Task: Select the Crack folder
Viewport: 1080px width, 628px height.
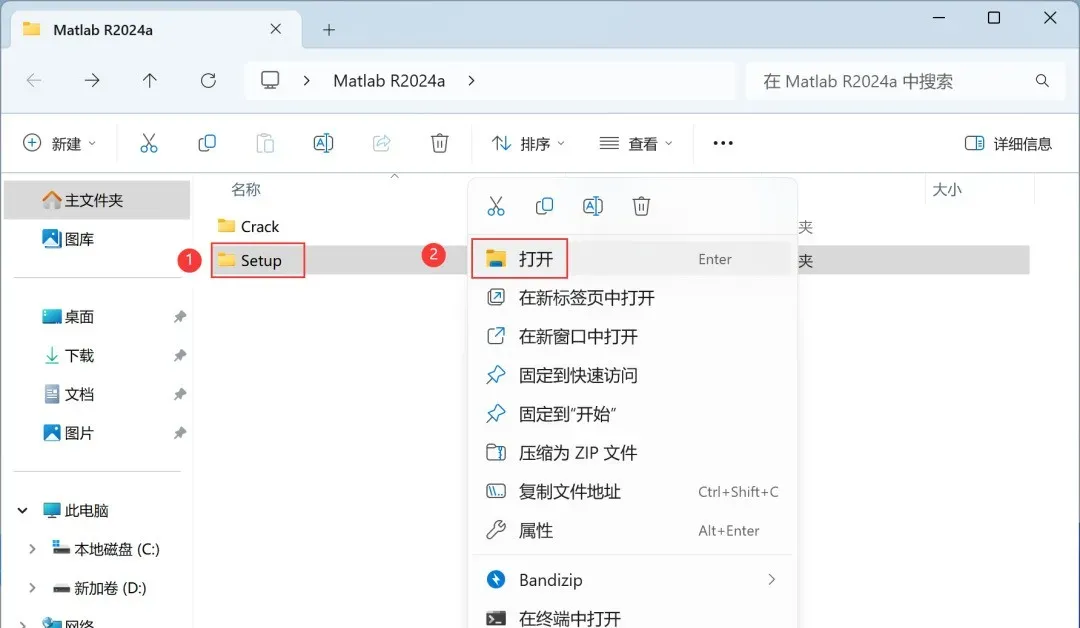Action: coord(249,226)
